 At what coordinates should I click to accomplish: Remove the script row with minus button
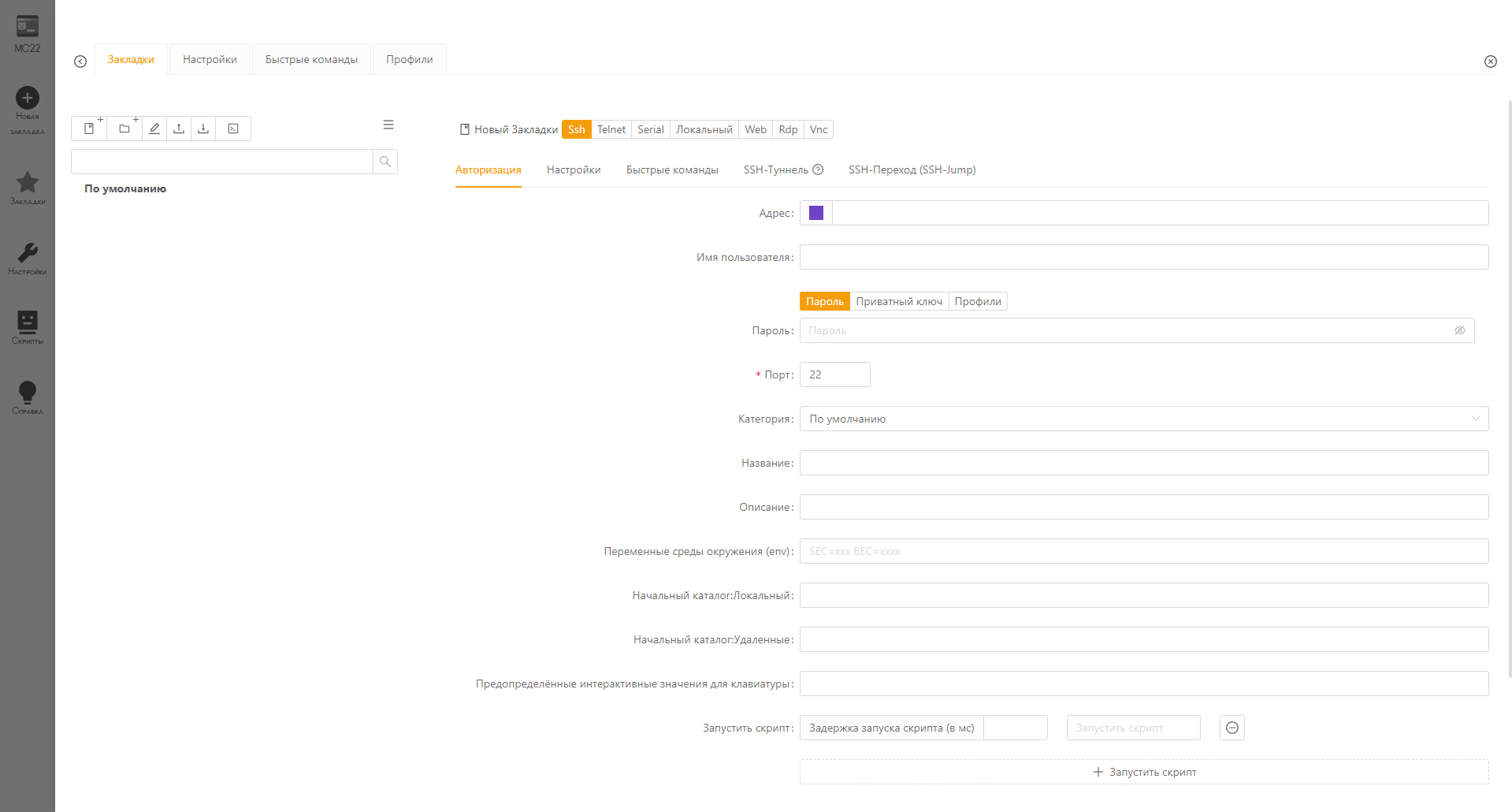[x=1232, y=728]
